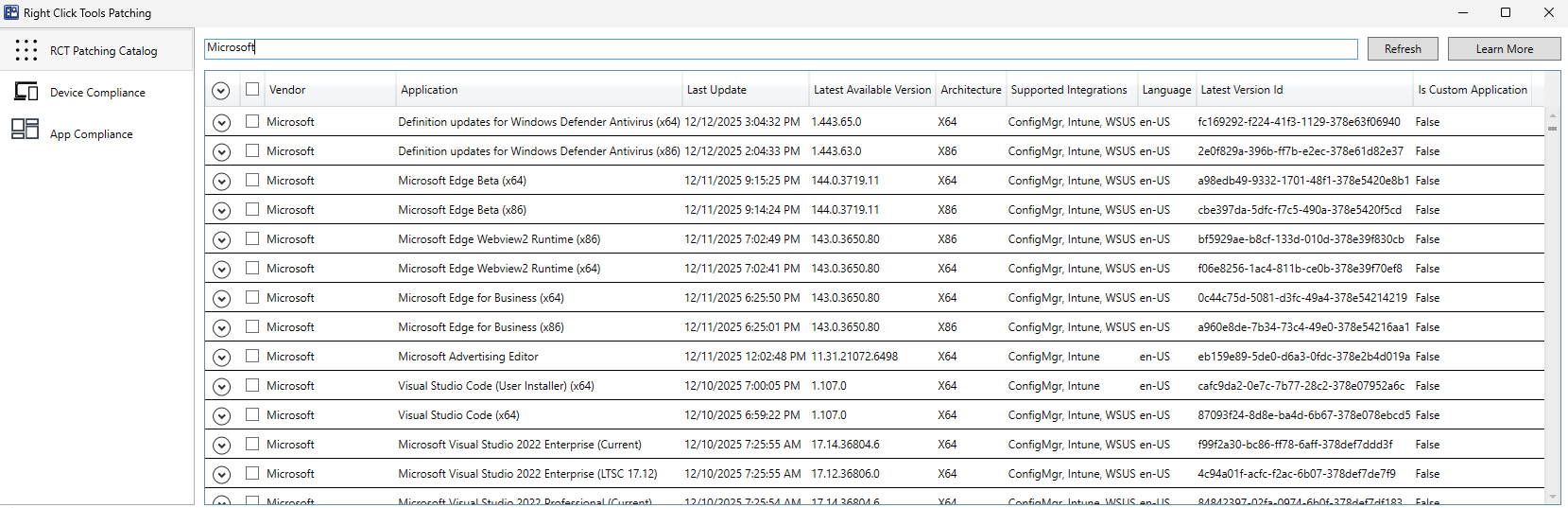Image resolution: width=1568 pixels, height=508 pixels.
Task: Check Visual Studio 2022 Enterprise (Current) checkbox
Action: click(x=252, y=444)
